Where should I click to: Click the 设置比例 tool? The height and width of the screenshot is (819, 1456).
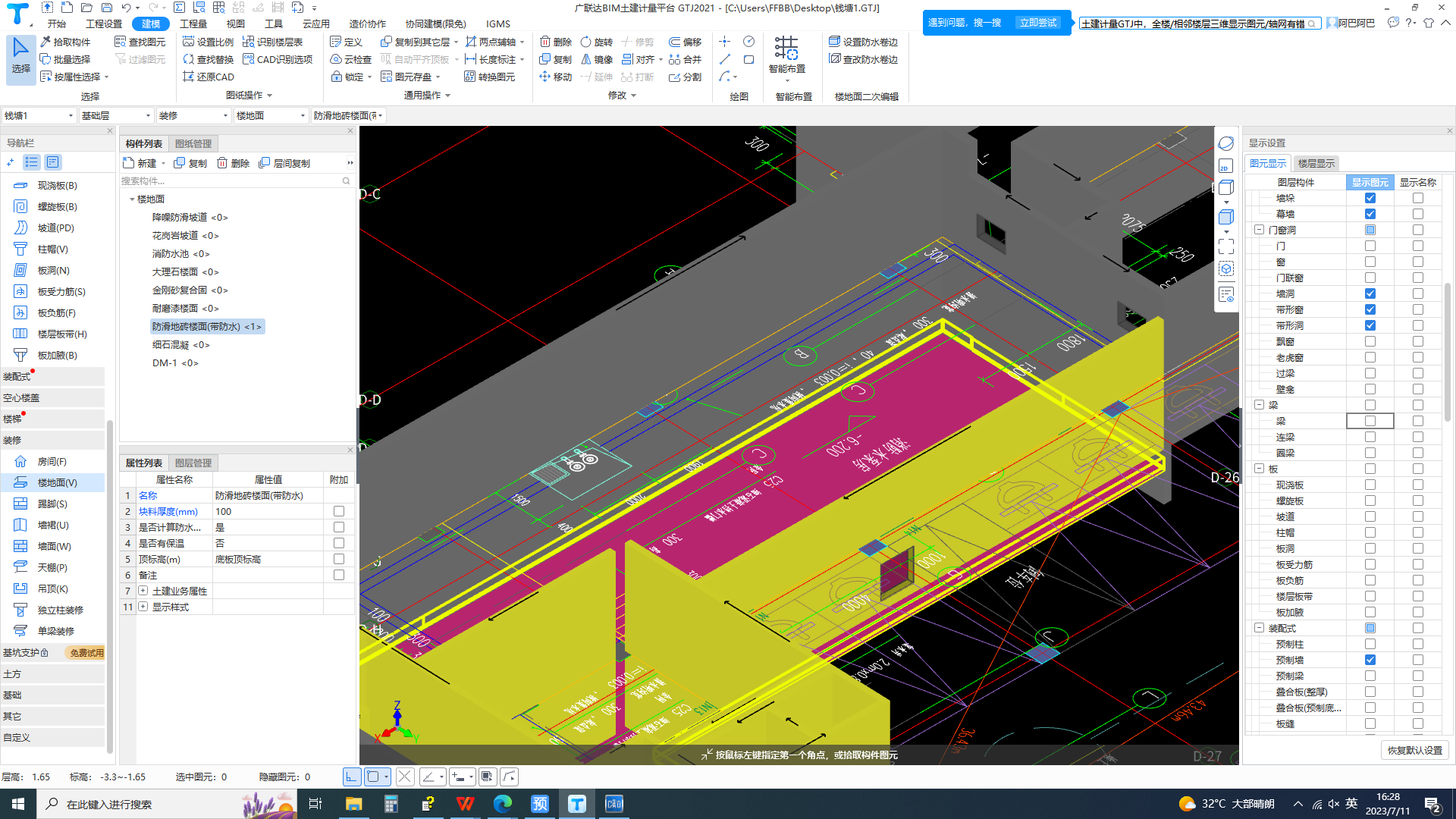coord(209,42)
